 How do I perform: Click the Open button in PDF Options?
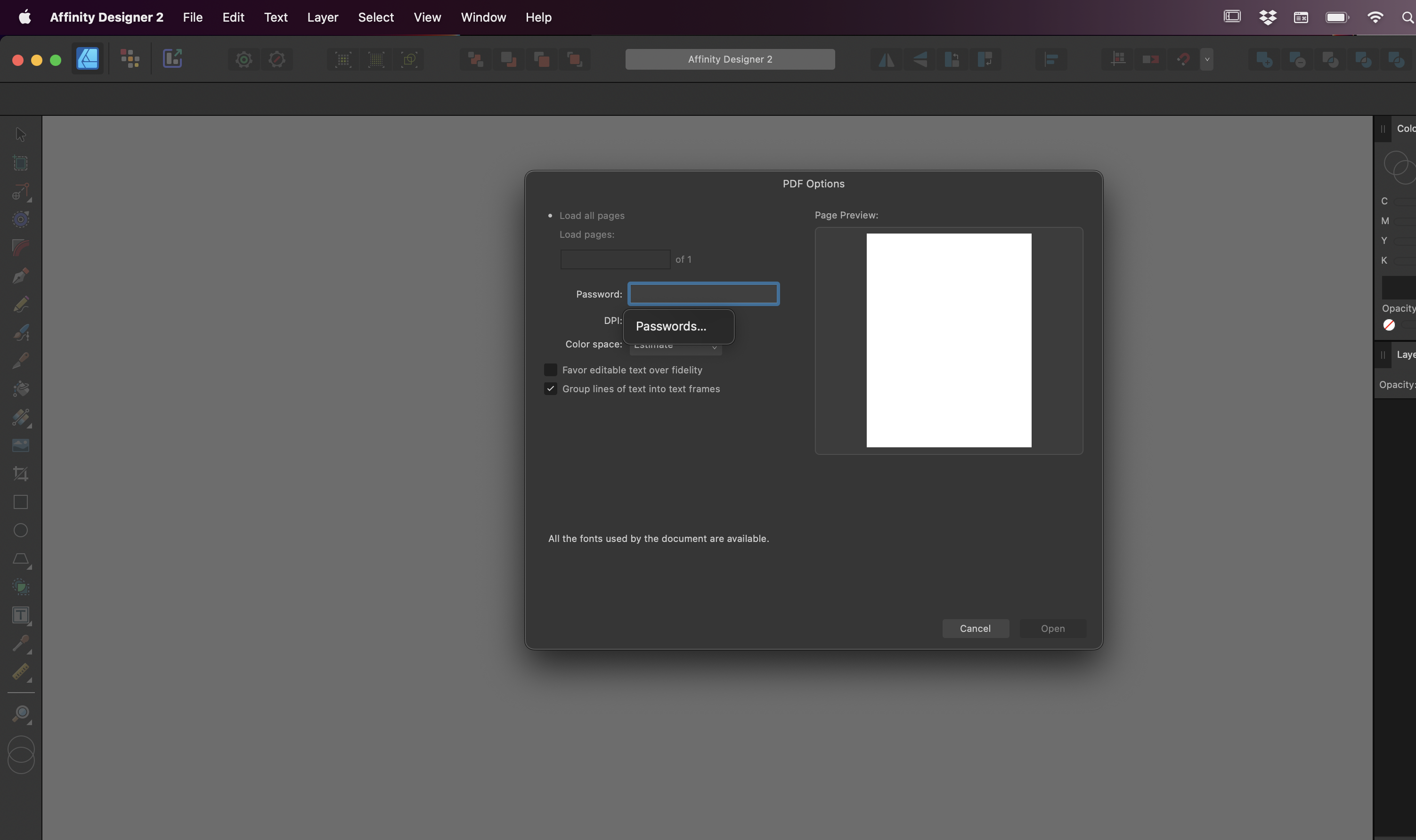click(x=1052, y=629)
